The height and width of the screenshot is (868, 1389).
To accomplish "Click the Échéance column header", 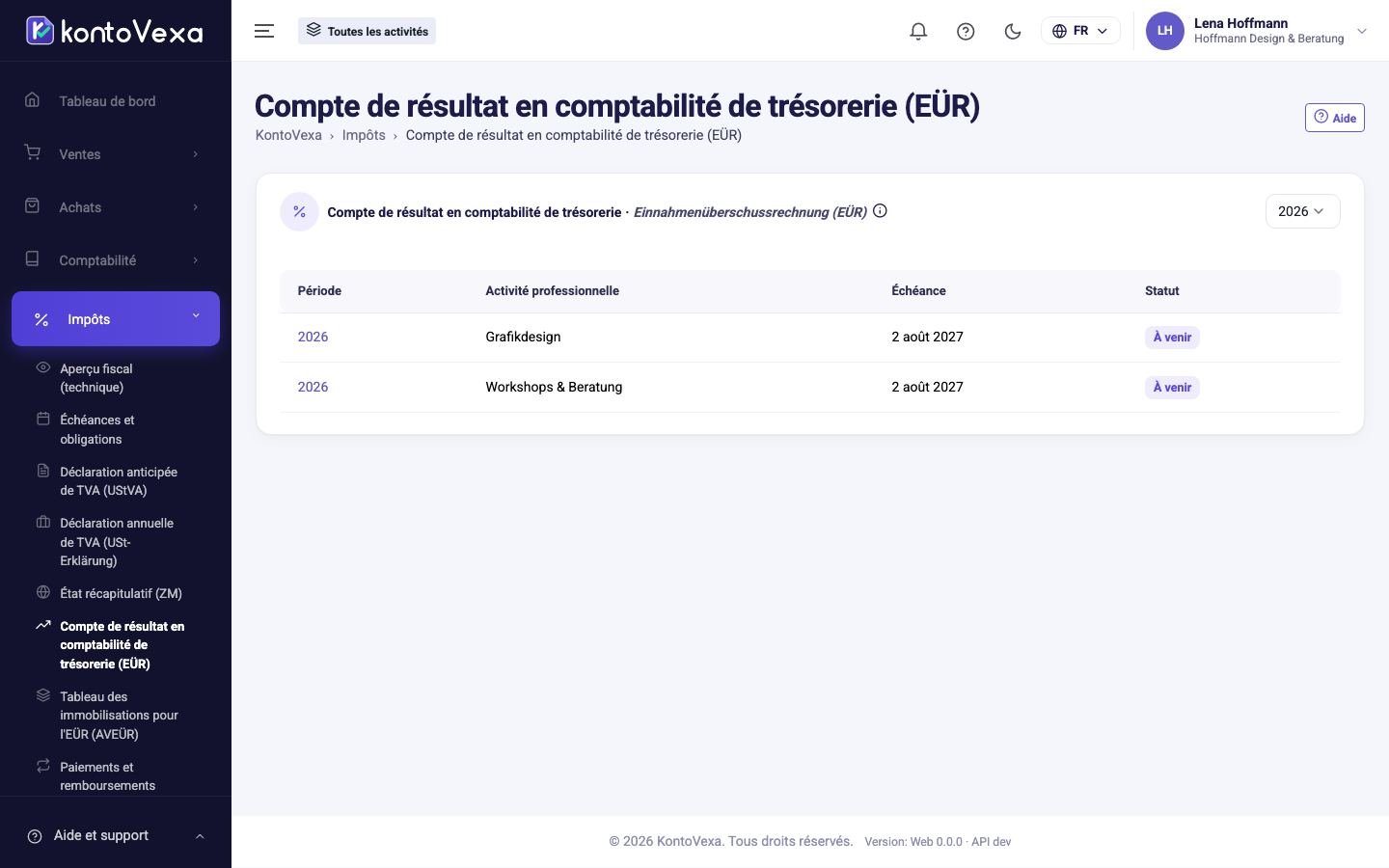I will coord(918,290).
